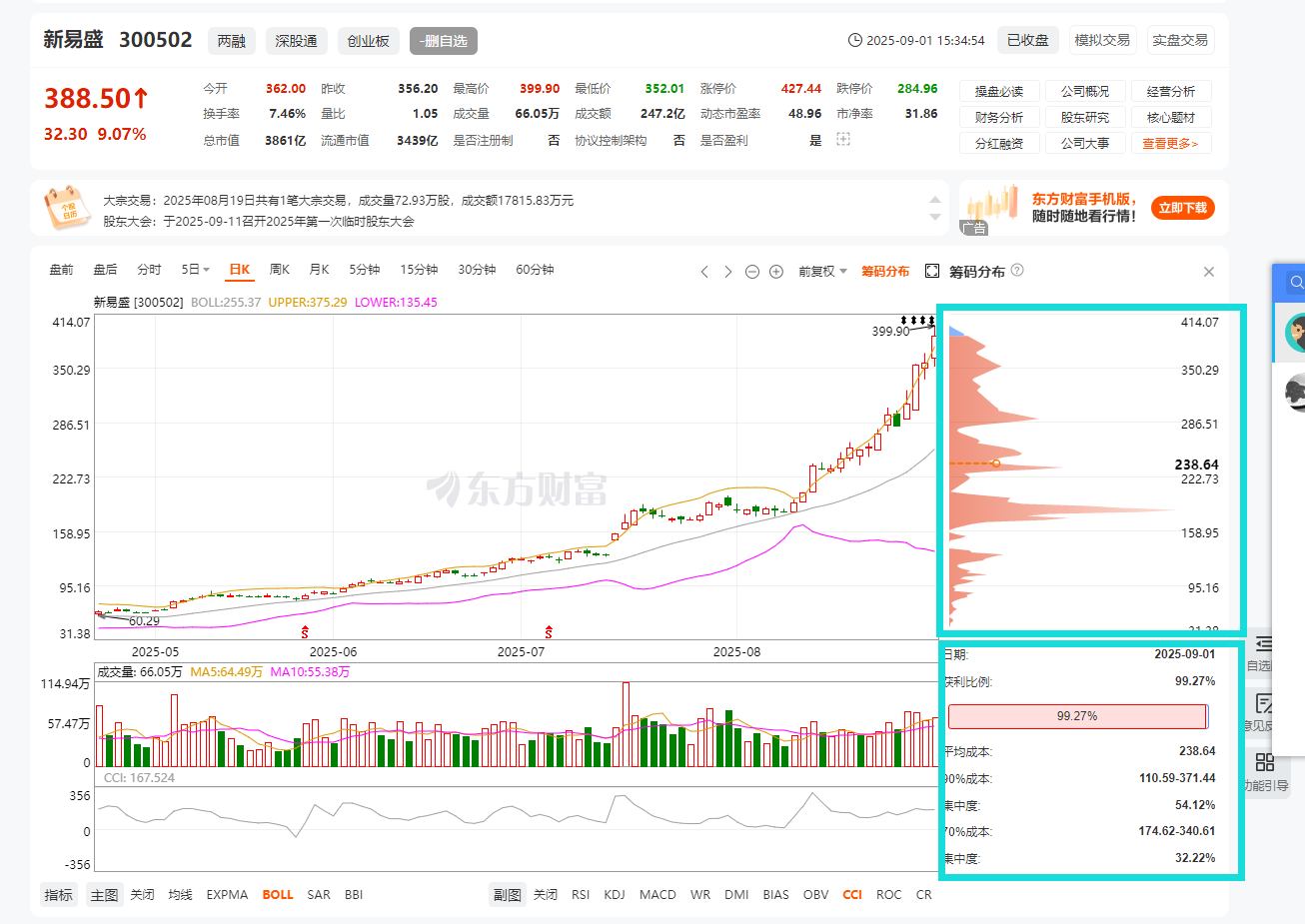This screenshot has width=1305, height=924.
Task: Switch to the 日K tab
Action: [x=240, y=270]
